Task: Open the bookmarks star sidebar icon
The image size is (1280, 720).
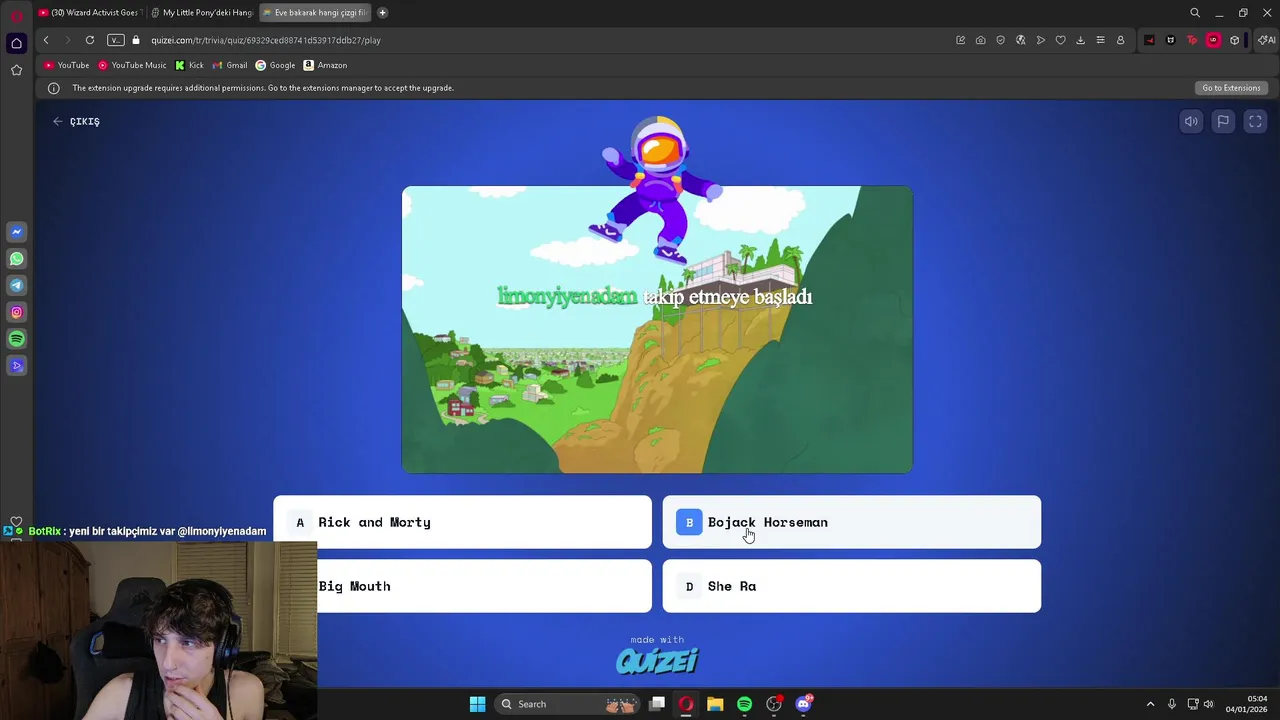Action: point(16,70)
